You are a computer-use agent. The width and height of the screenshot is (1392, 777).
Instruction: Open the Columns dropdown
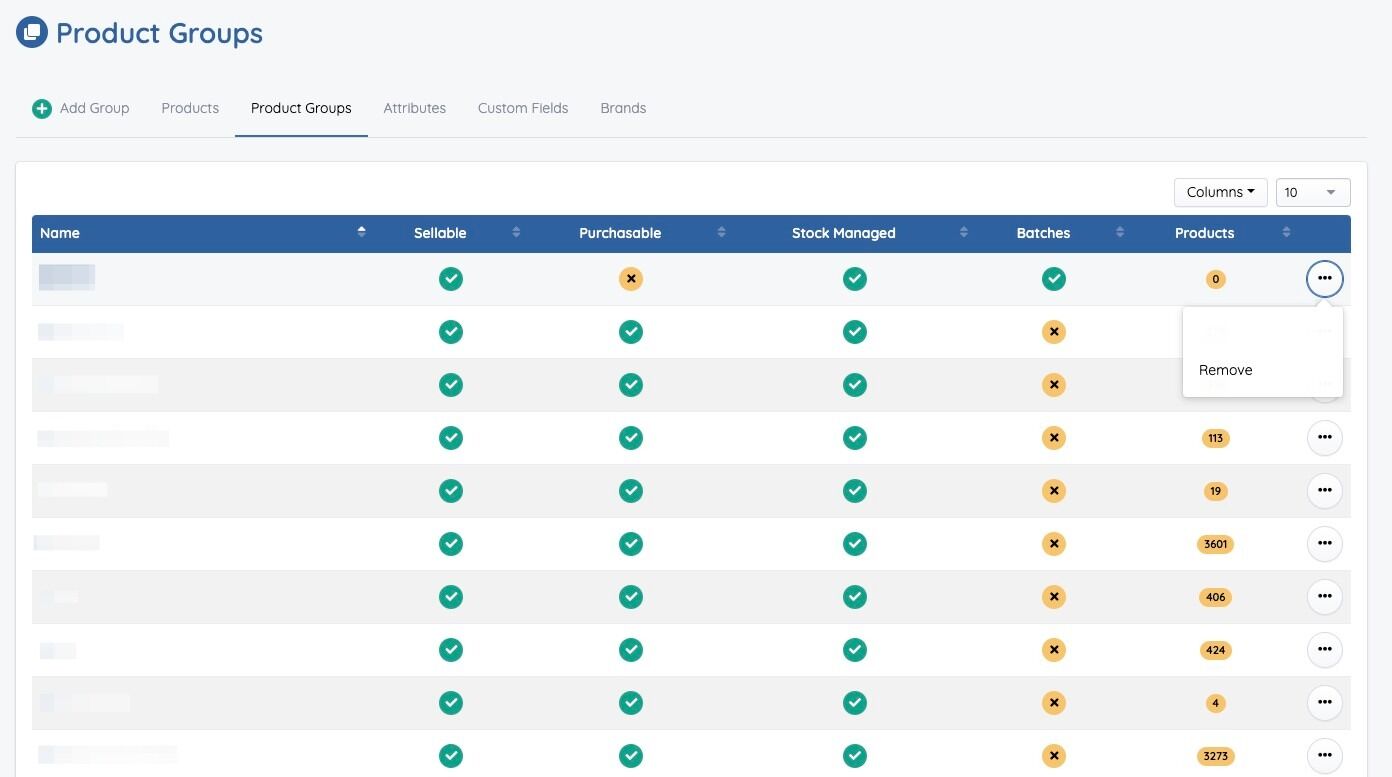pos(1220,192)
